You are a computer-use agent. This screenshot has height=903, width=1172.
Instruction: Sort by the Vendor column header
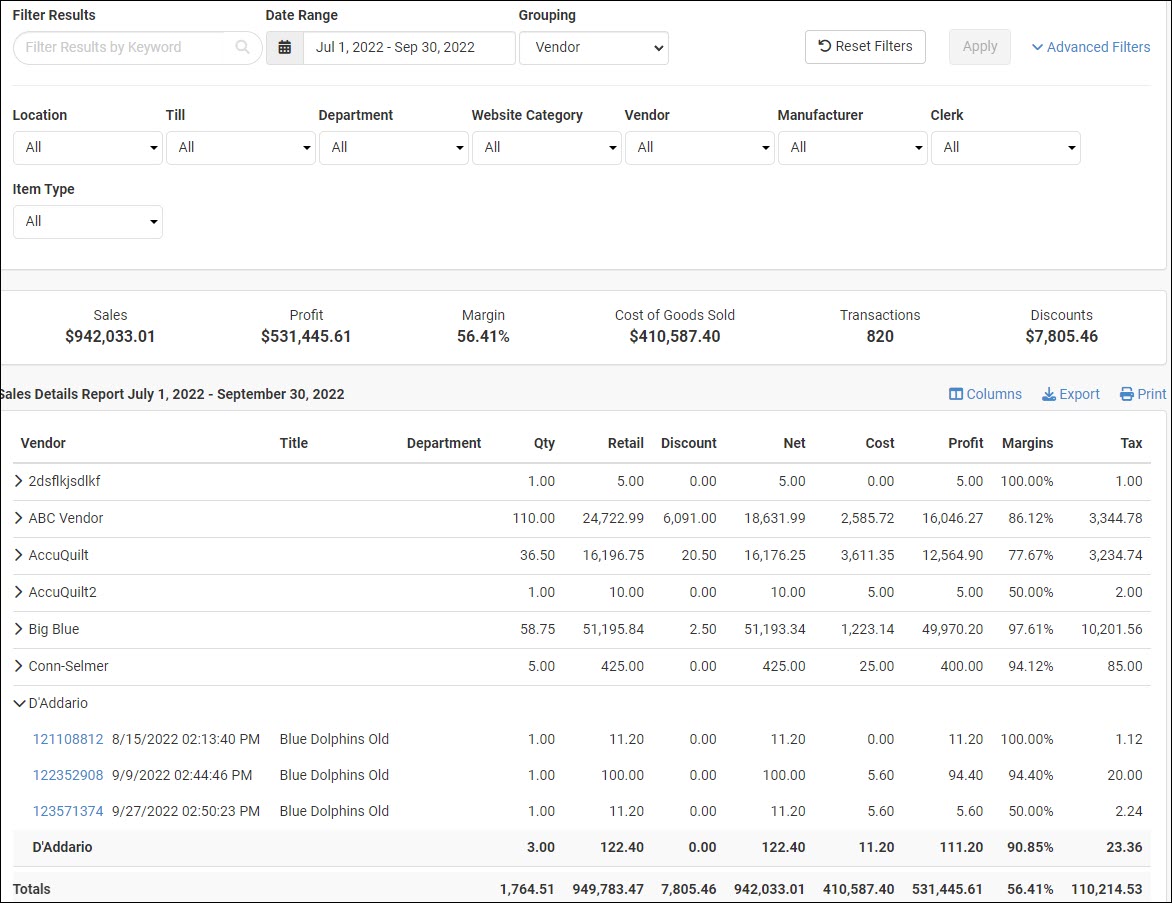point(43,443)
